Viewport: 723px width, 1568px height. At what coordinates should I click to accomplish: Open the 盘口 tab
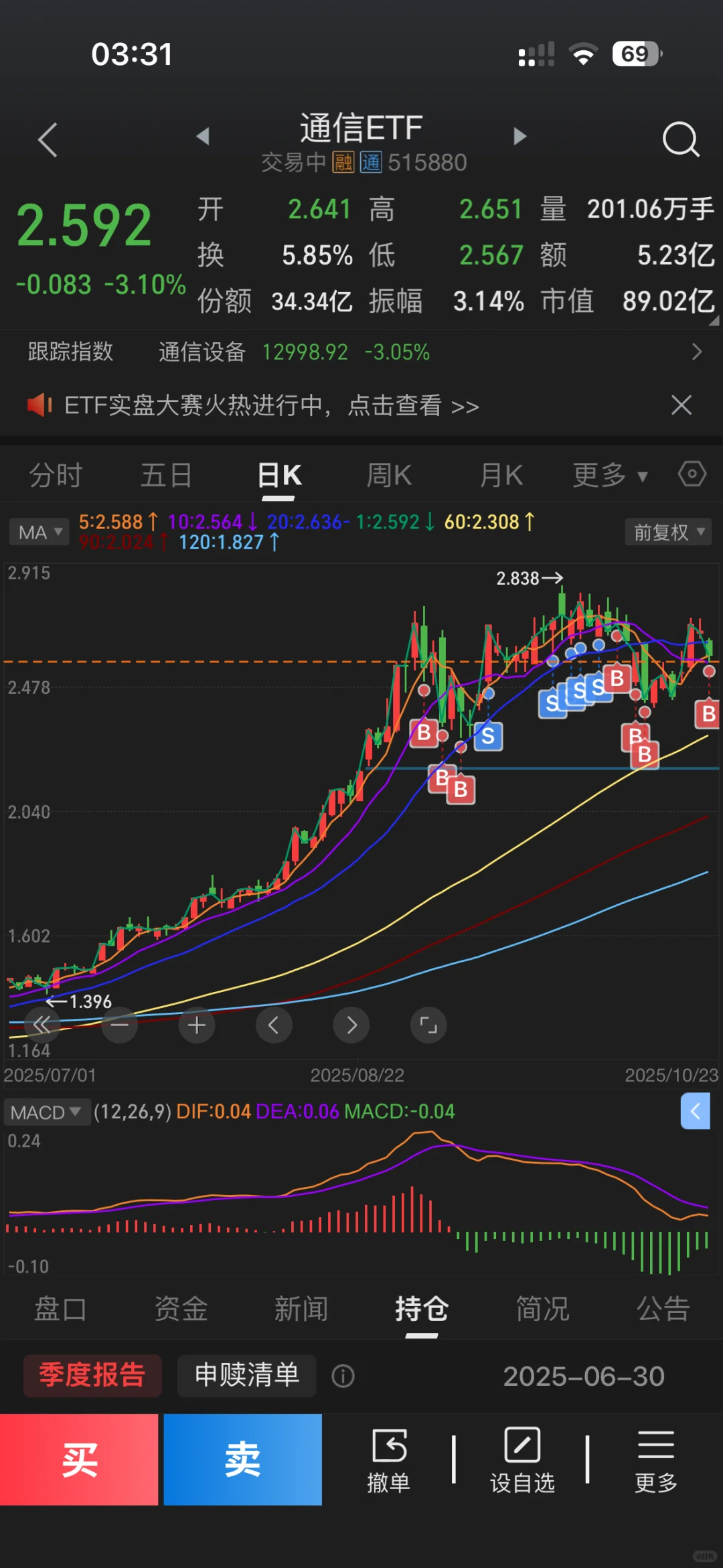[60, 1309]
